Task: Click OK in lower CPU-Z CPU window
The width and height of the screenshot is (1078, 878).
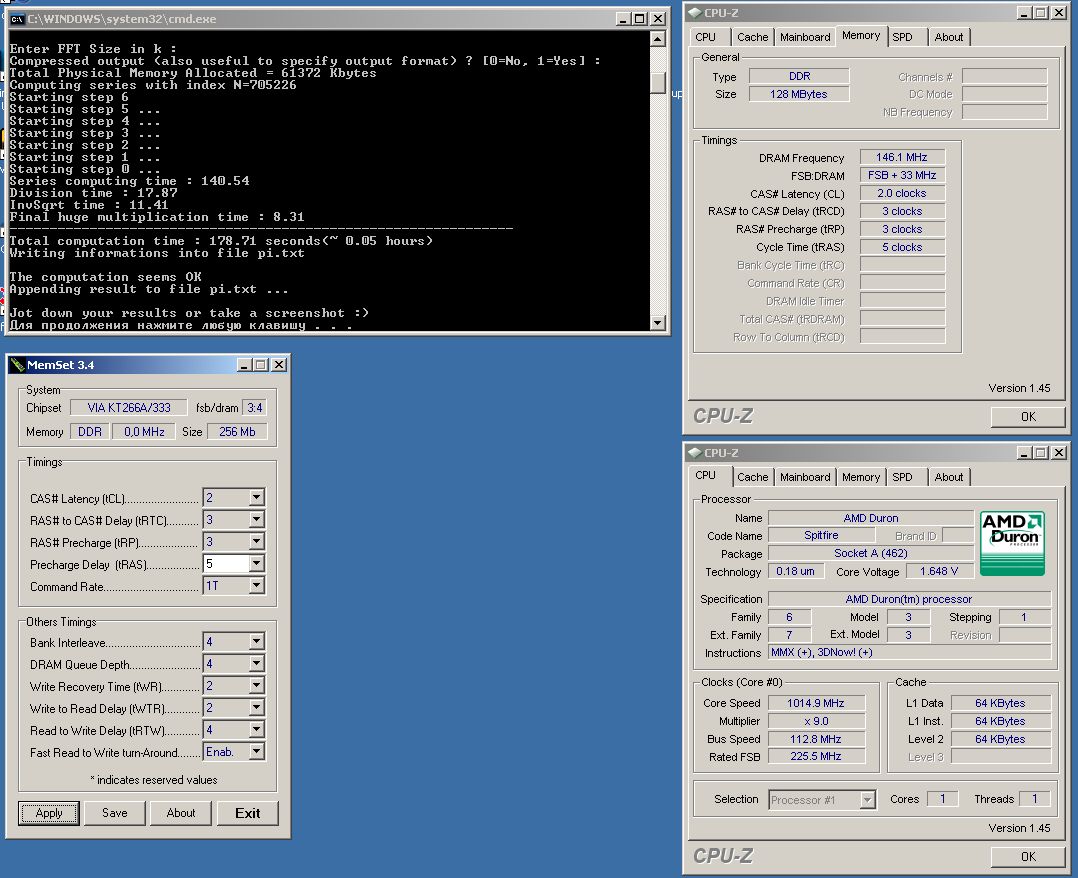Action: pos(1028,857)
